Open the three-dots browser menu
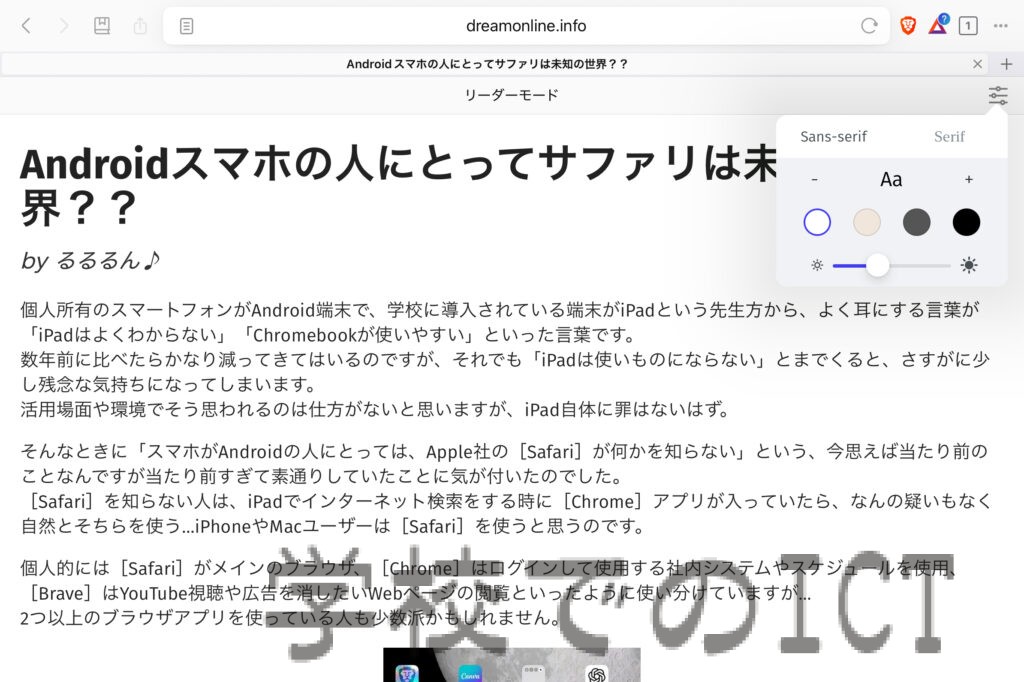 click(x=1000, y=26)
